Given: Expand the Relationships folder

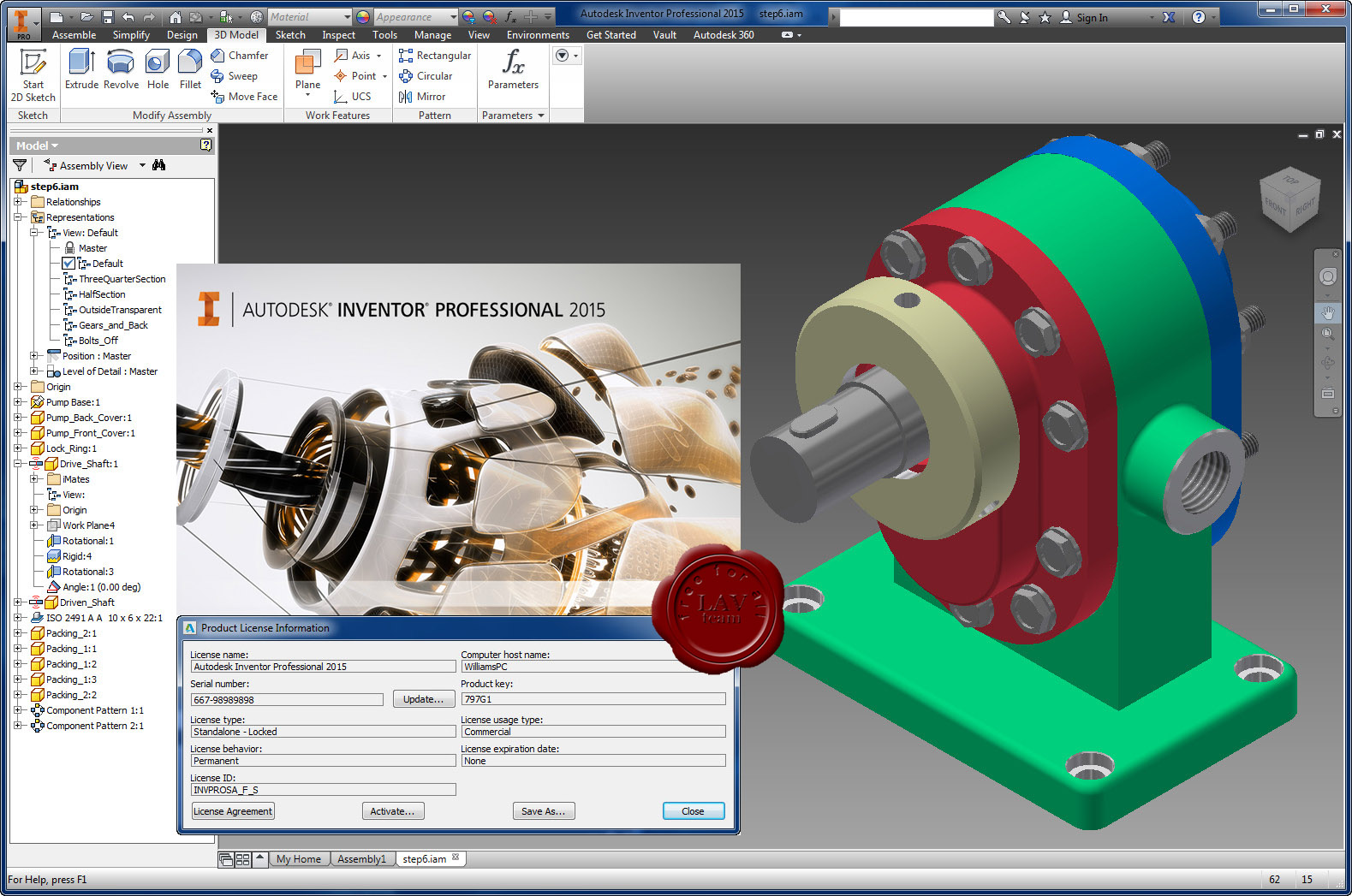Looking at the screenshot, I should 18,202.
